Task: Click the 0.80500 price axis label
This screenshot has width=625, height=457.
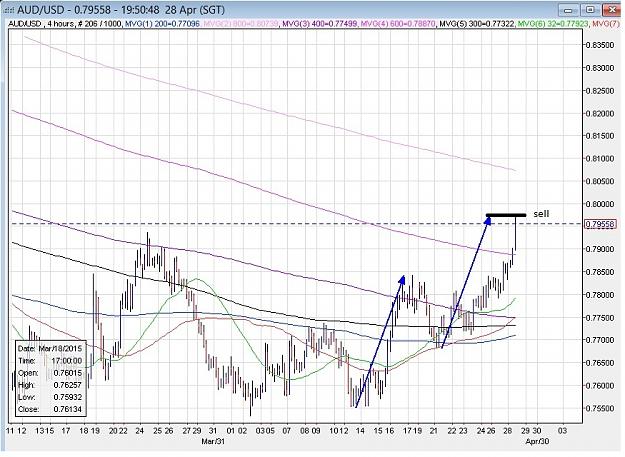Action: (600, 181)
